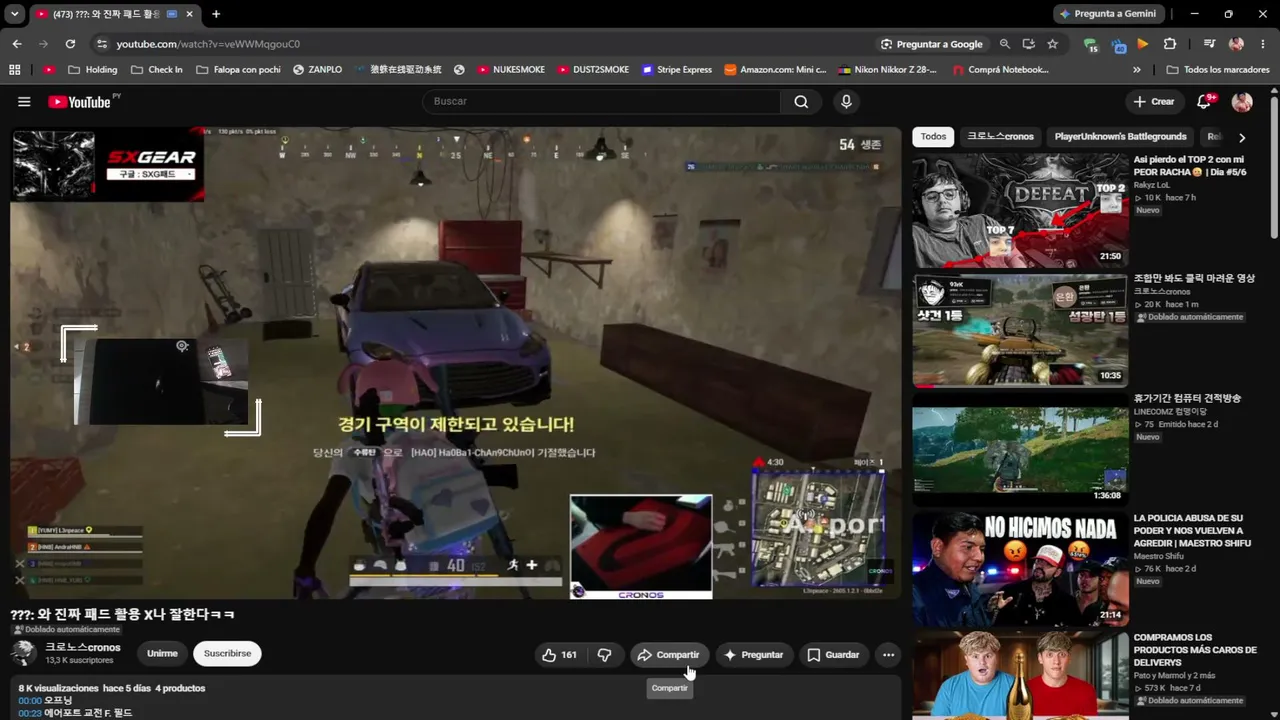This screenshot has height=720, width=1280.
Task: Select the Todos filter chip
Action: coord(933,137)
